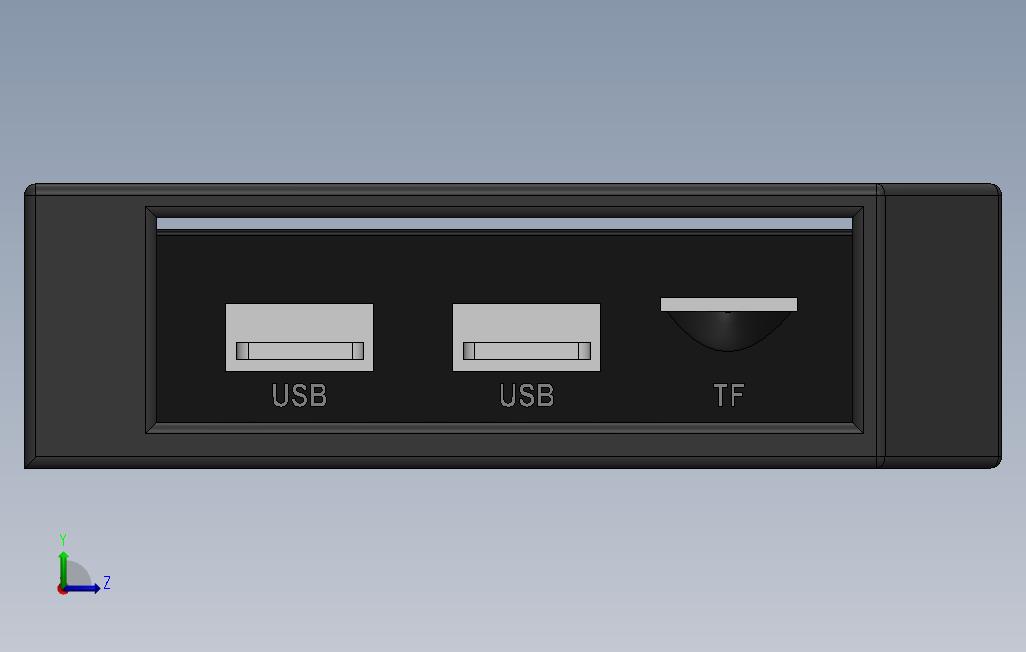Click the light slot opening above panel

[x=504, y=223]
